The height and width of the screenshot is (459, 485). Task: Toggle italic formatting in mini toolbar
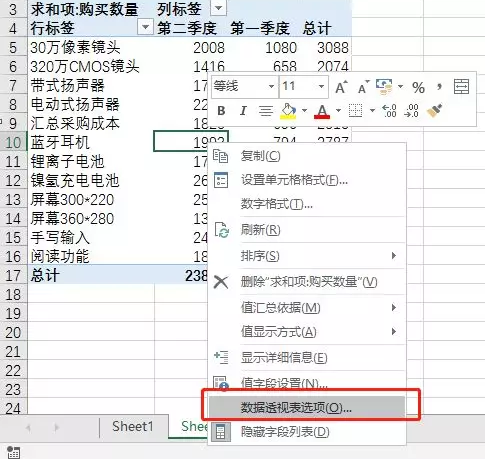243,111
